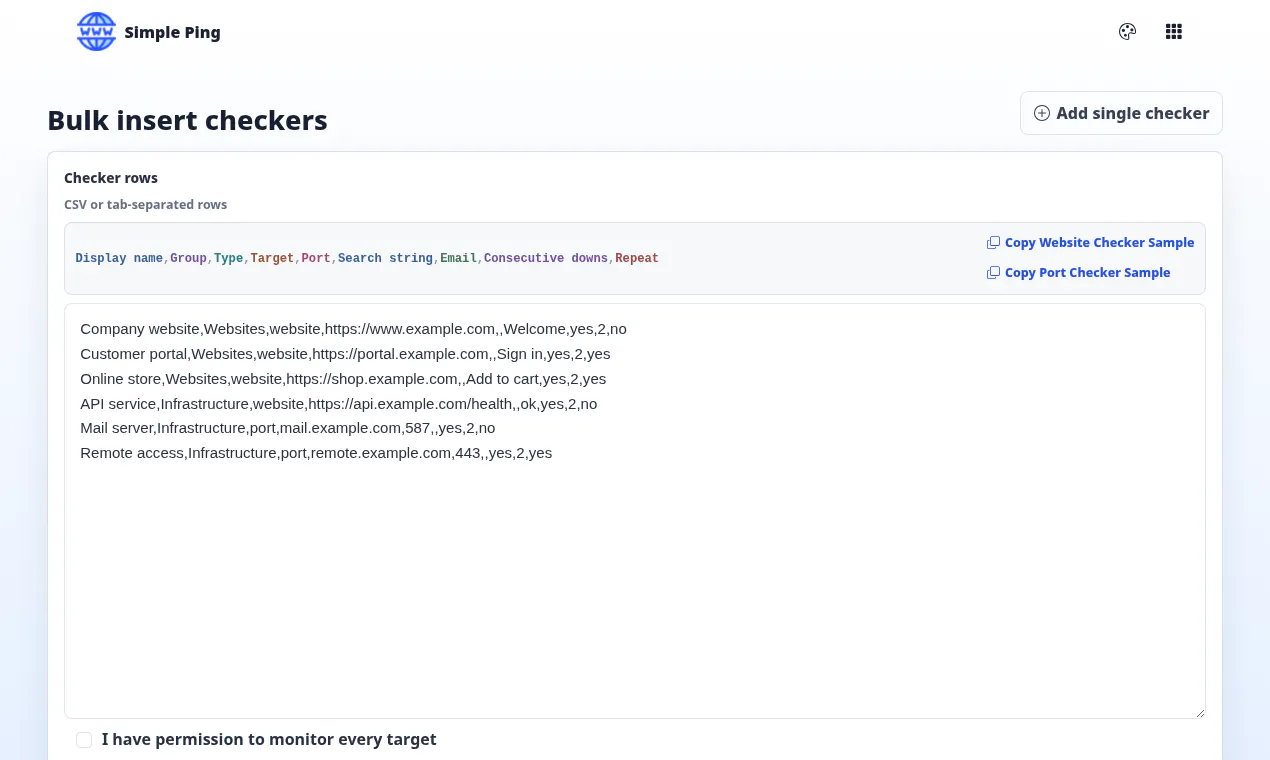Click the 'Target' header field
The width and height of the screenshot is (1270, 760).
(272, 259)
